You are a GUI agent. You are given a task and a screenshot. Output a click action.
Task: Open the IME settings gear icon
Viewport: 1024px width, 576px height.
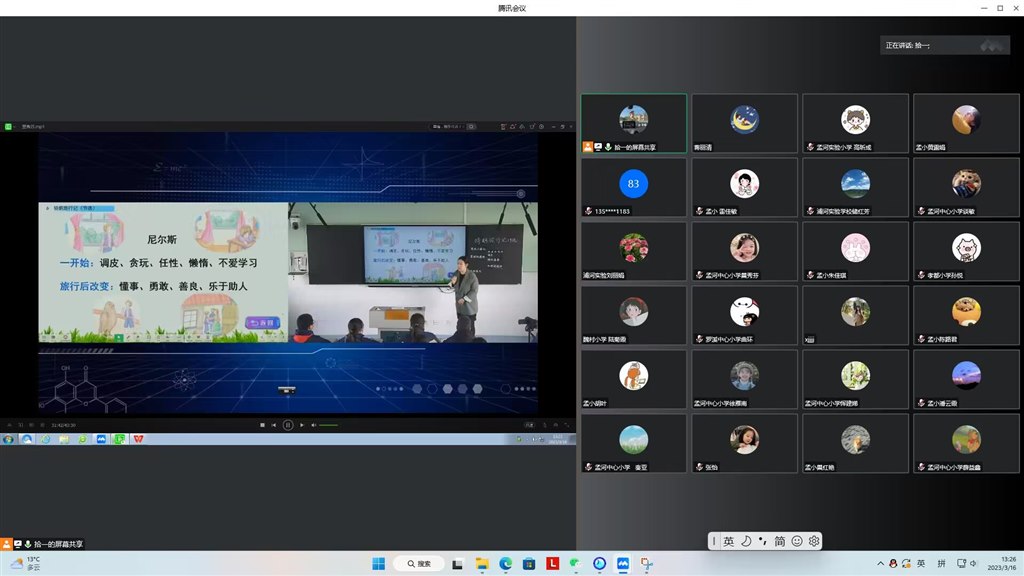coord(814,541)
